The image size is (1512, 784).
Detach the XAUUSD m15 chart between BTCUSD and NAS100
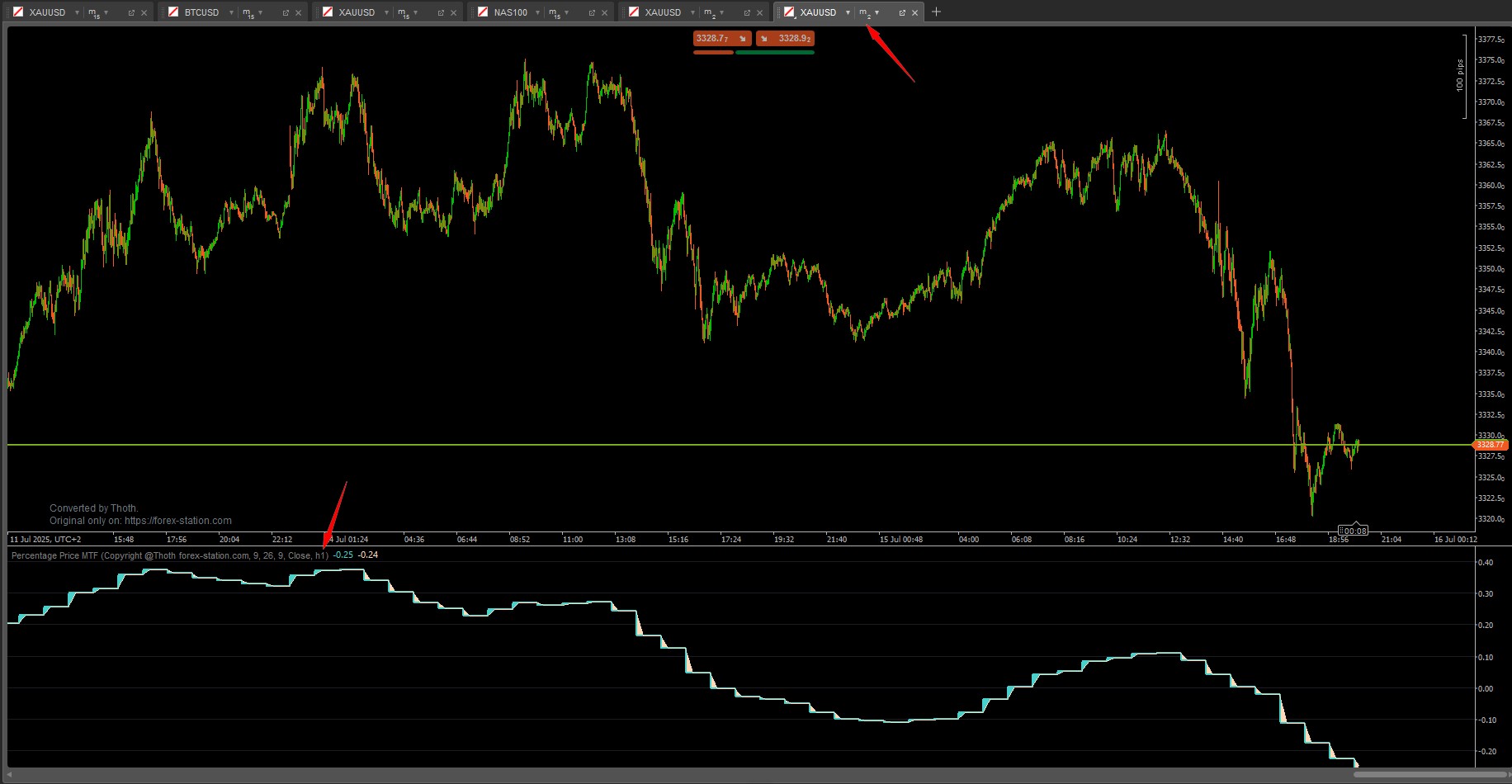(x=441, y=12)
